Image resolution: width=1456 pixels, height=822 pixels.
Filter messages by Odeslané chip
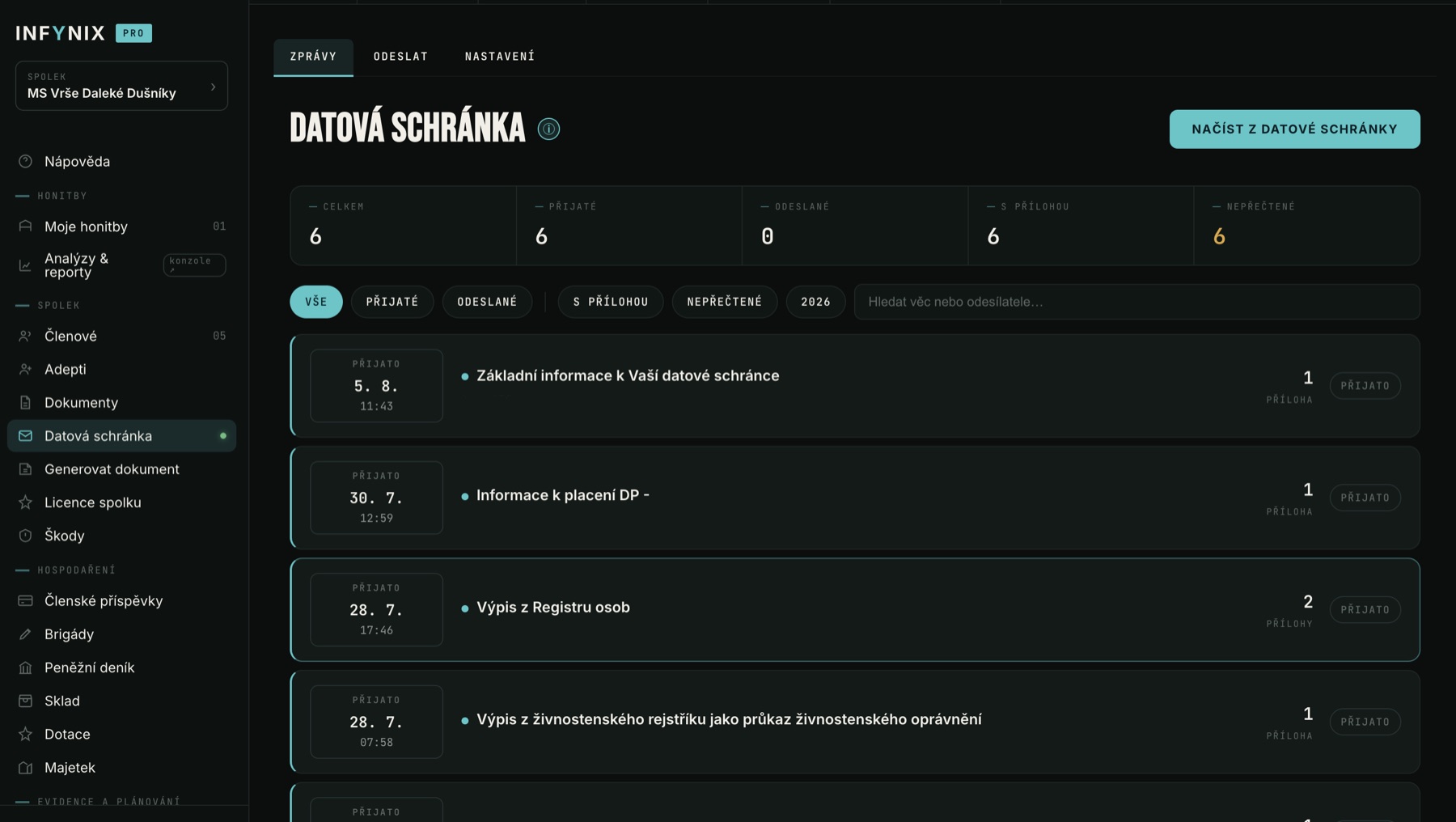point(487,302)
